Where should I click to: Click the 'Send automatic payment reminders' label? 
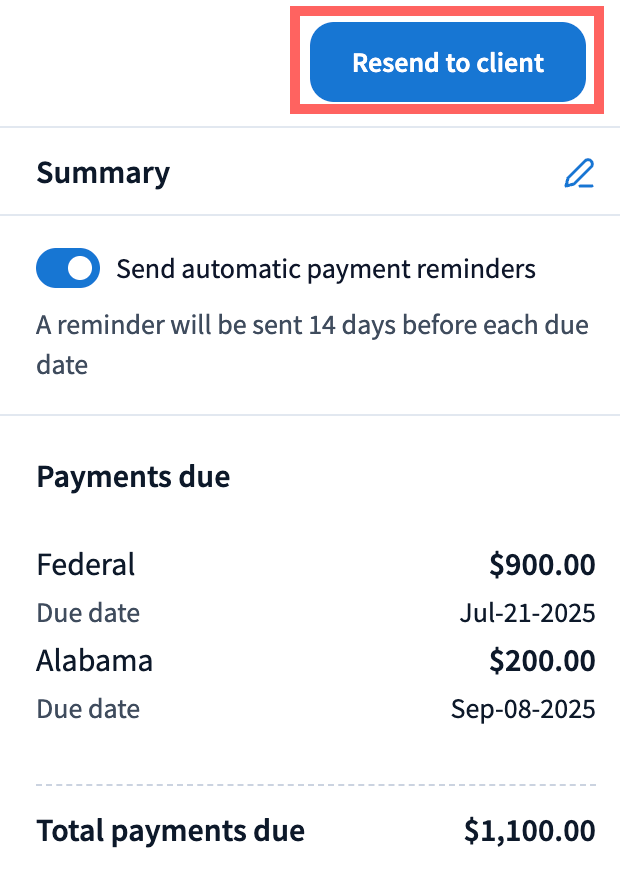[x=326, y=269]
